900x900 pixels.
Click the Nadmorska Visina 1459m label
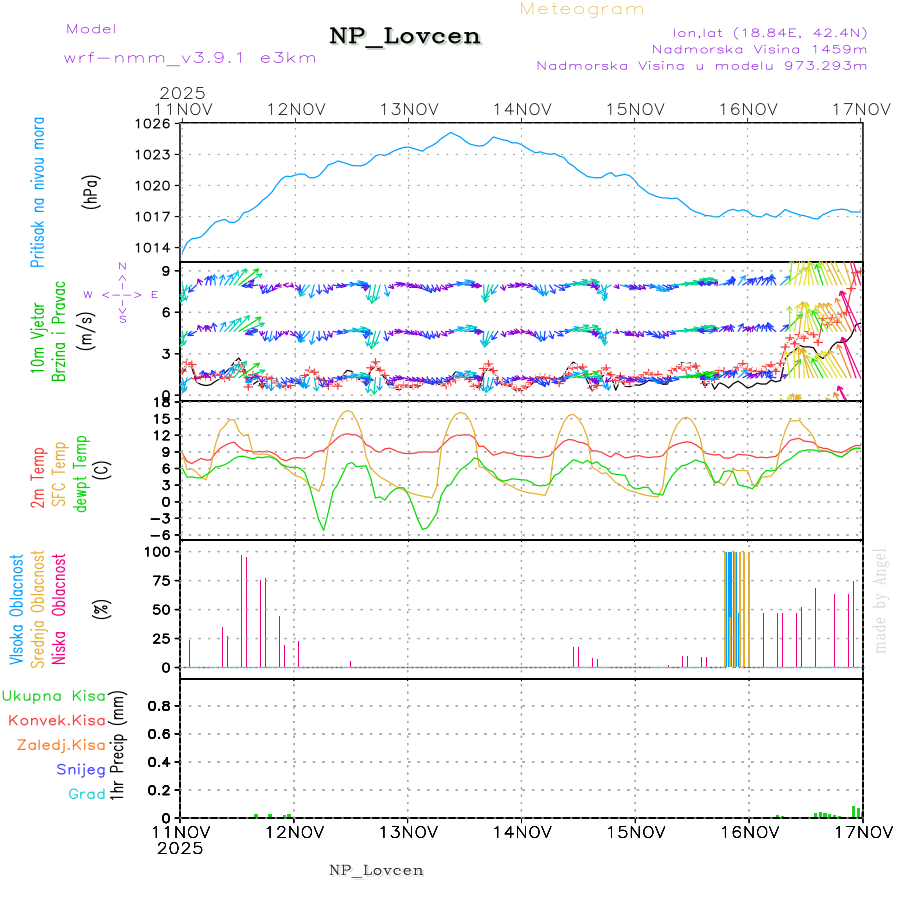click(759, 48)
